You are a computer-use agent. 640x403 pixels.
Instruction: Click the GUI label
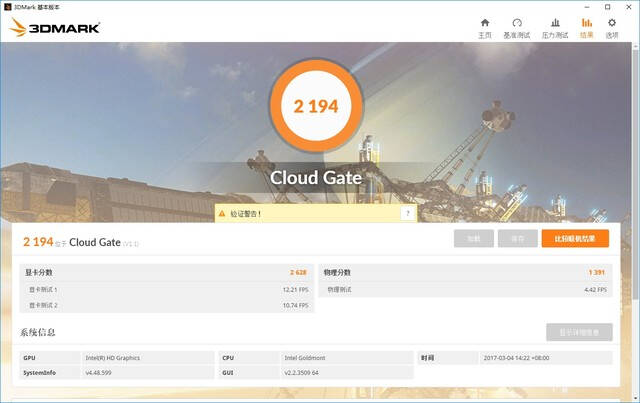228,373
